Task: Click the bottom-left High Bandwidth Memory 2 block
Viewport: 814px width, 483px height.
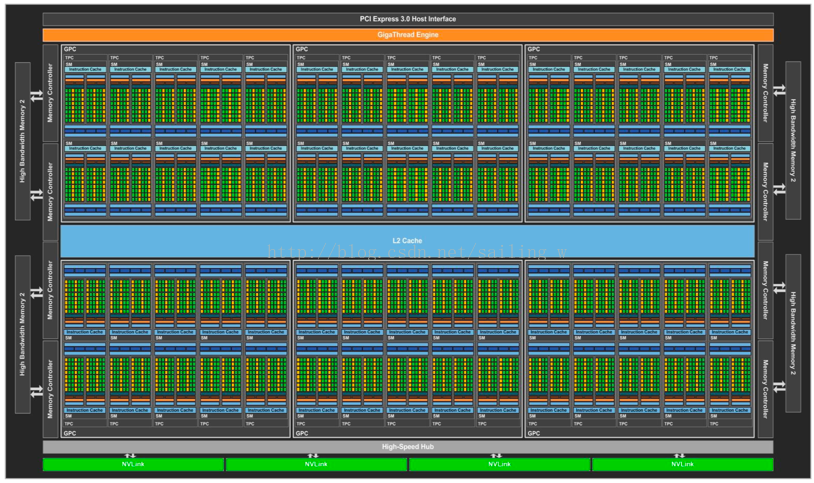Action: pos(23,334)
